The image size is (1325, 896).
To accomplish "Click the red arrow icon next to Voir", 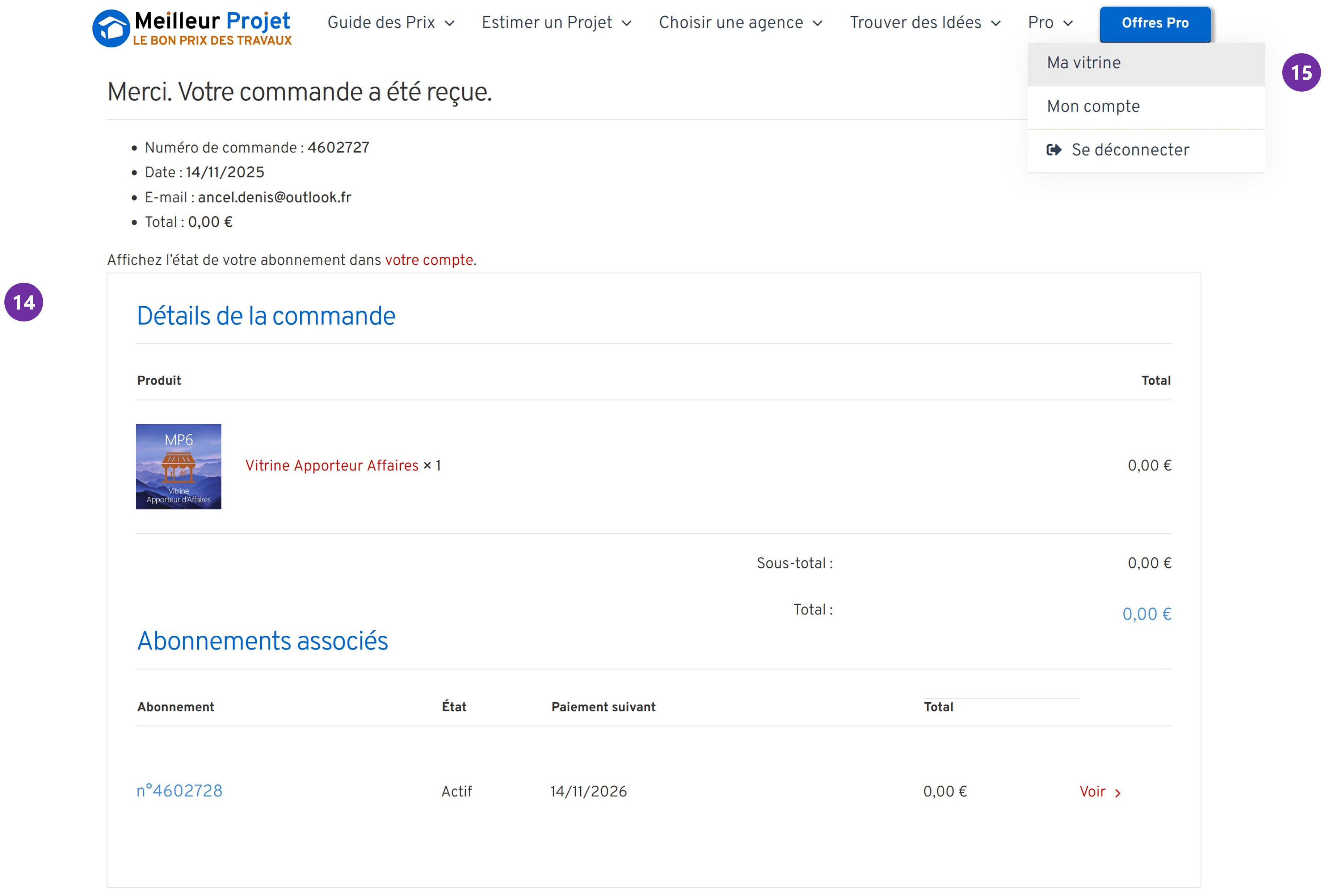I will click(x=1119, y=792).
